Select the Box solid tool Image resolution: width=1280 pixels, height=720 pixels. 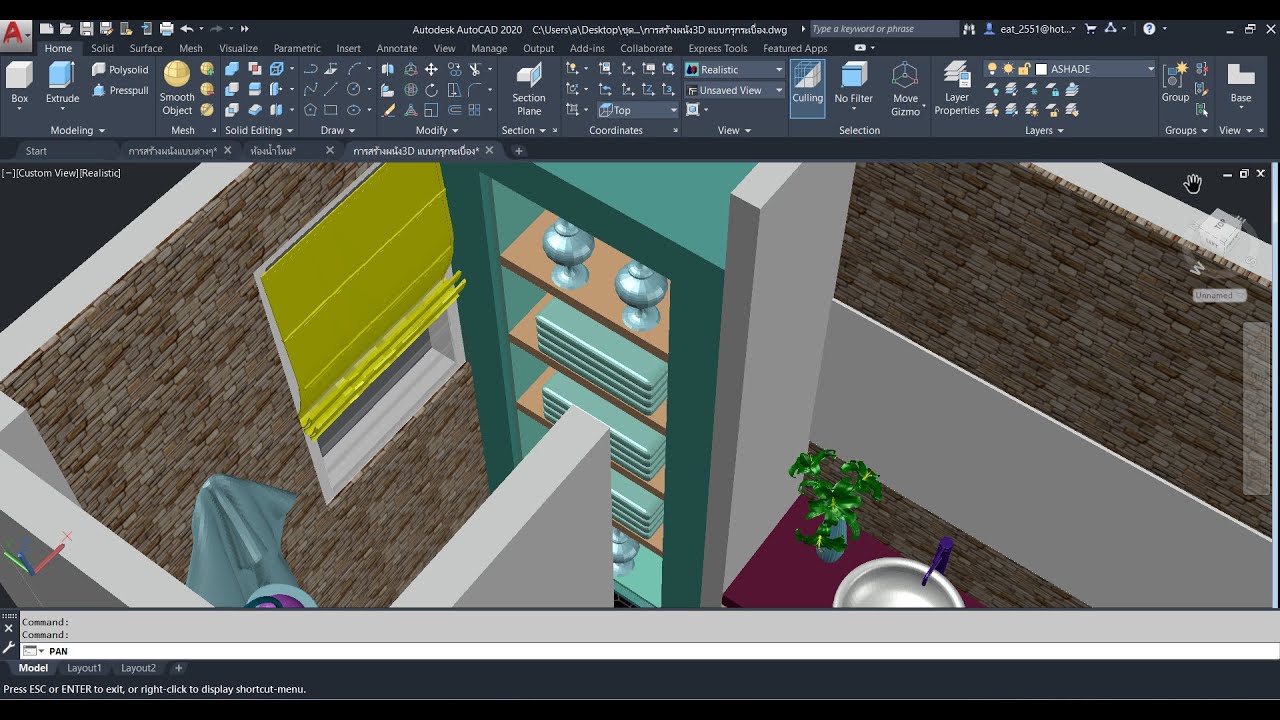click(19, 83)
